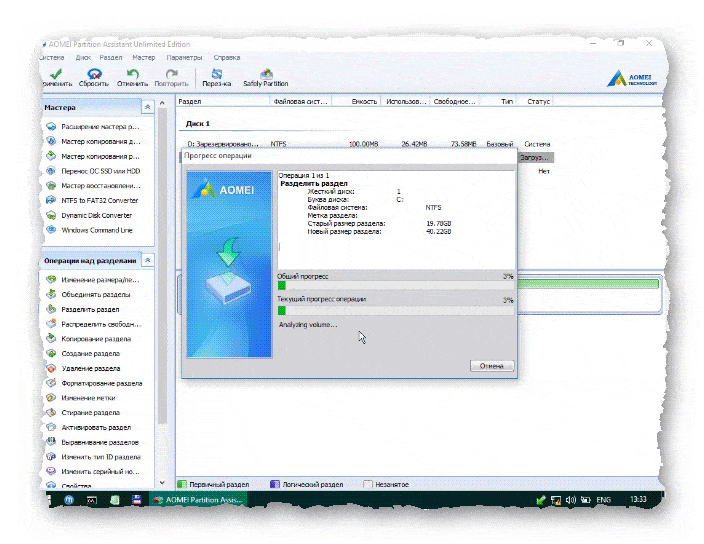Select Create partition (Создание раздела)

click(x=84, y=354)
